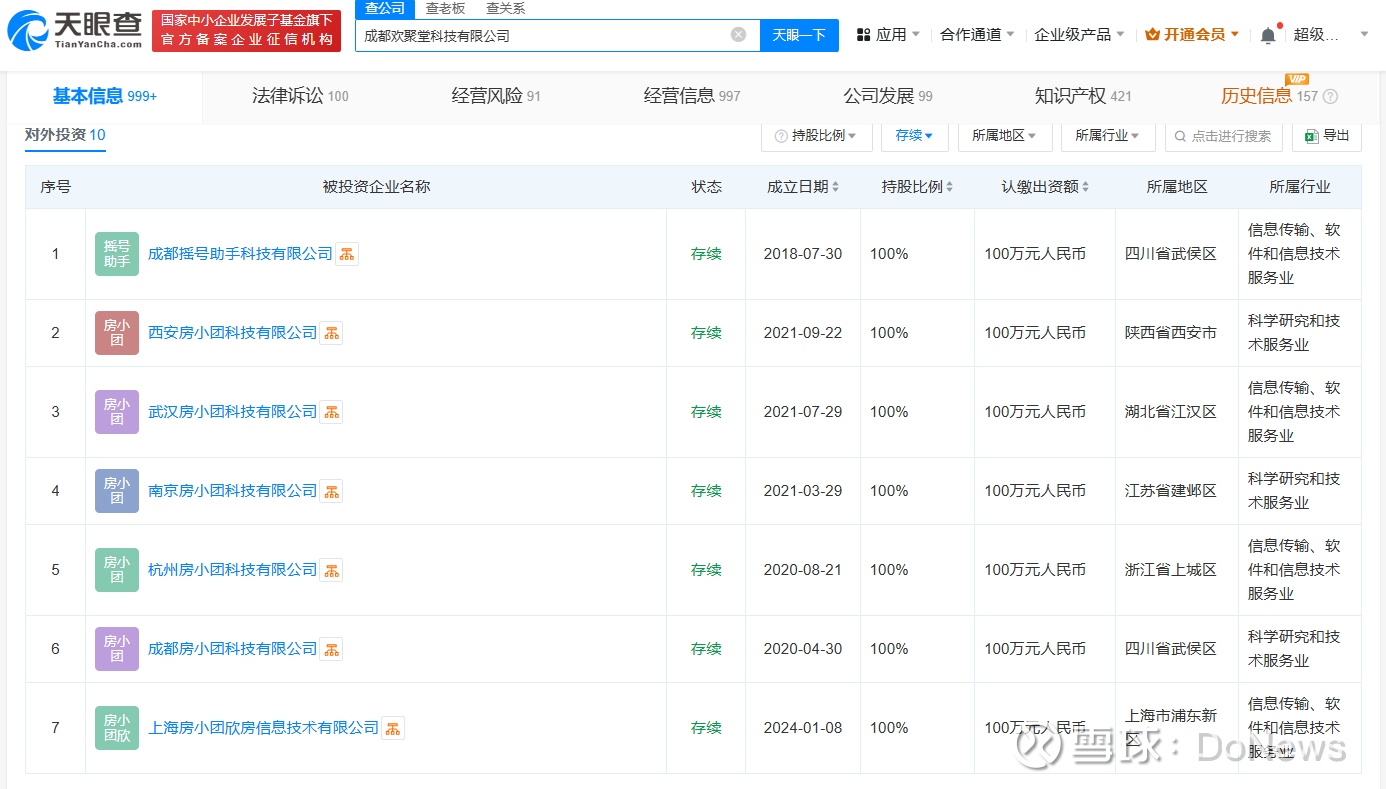Screen dimensions: 1386x789
Task: Click the help question mark beside 历史信息
Action: [1330, 97]
